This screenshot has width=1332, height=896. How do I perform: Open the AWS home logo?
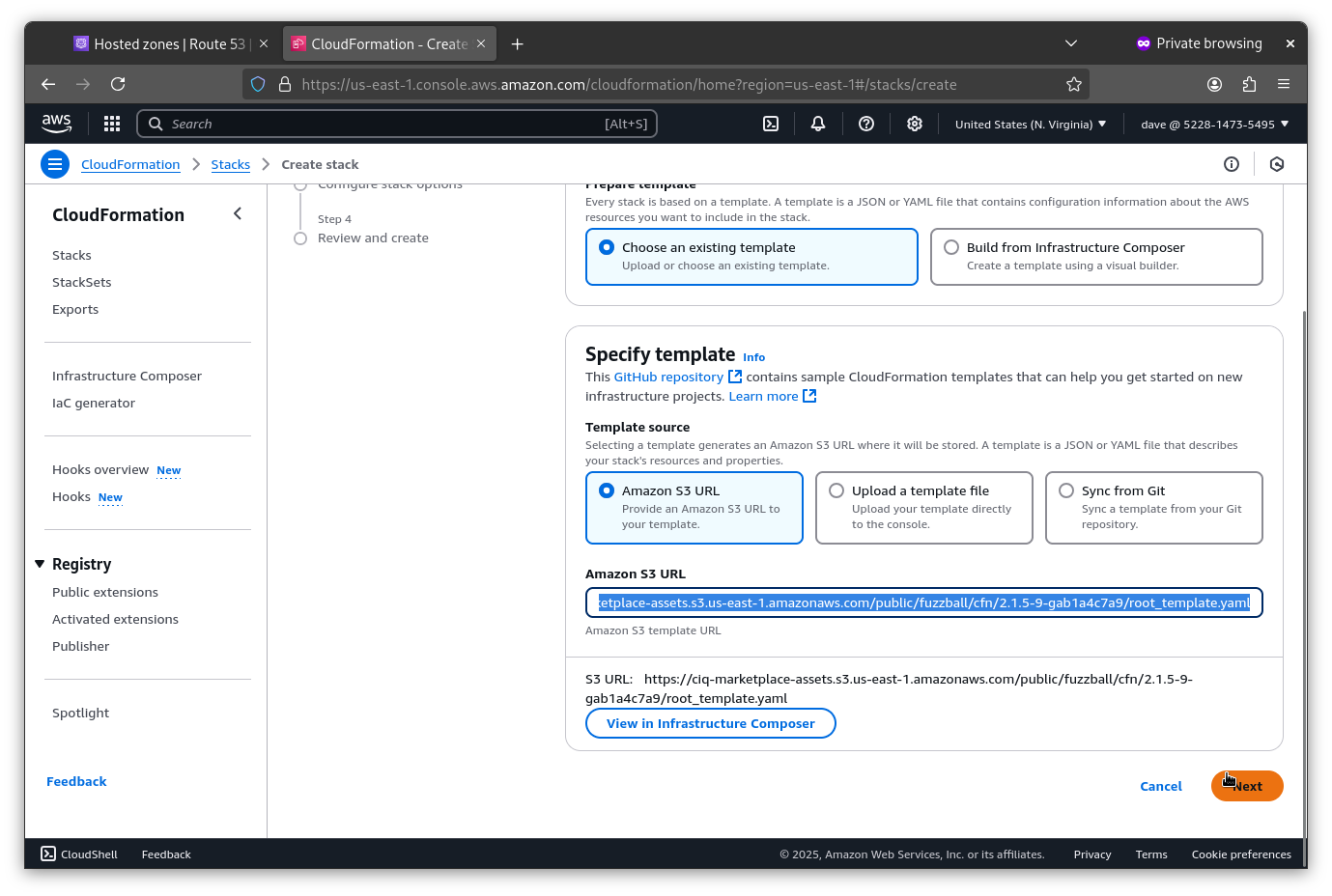tap(57, 123)
